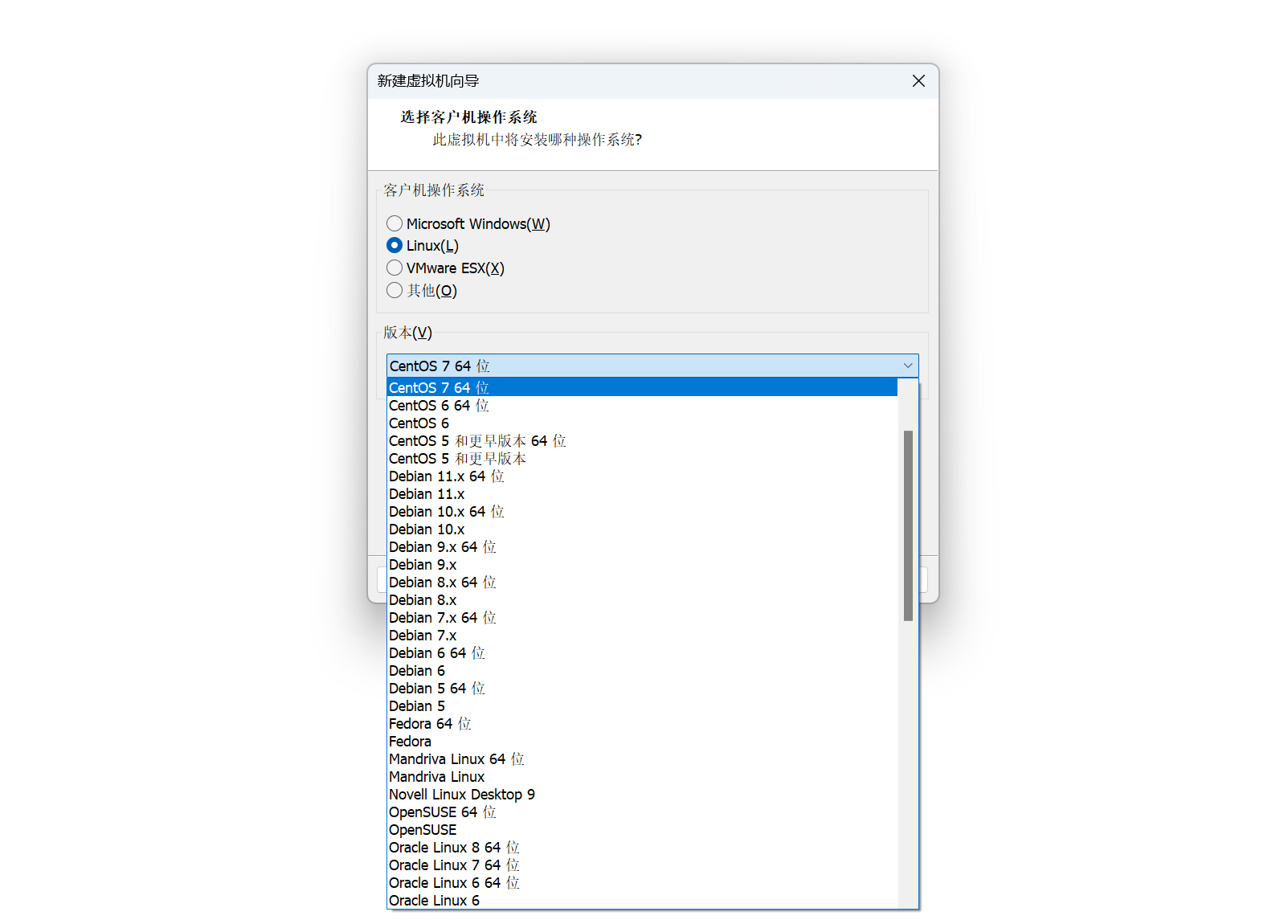Viewport: 1288px width, 924px height.
Task: Pick Debian 11.x 64 位 from list
Action: tap(642, 476)
